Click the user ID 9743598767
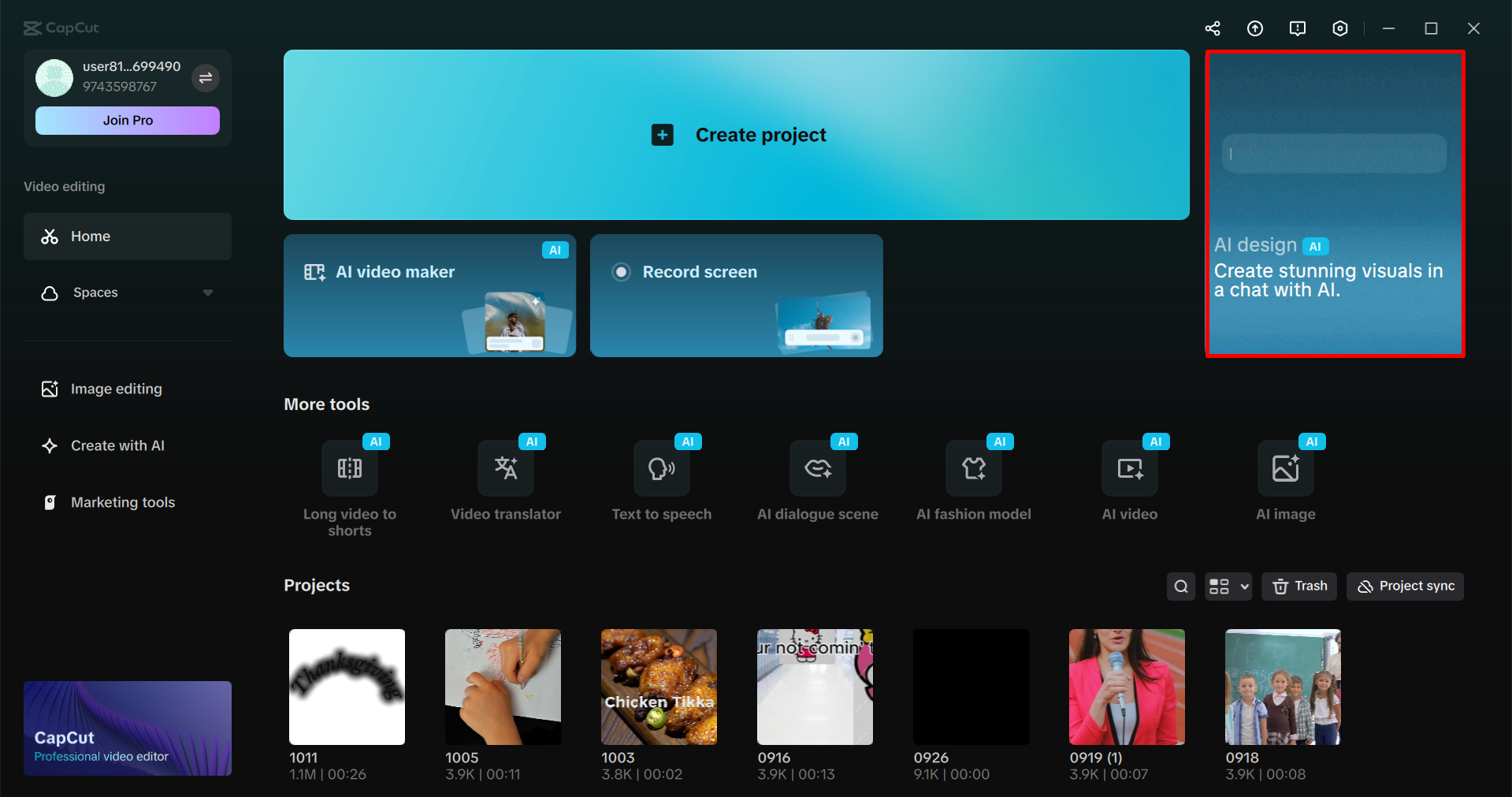 click(120, 87)
